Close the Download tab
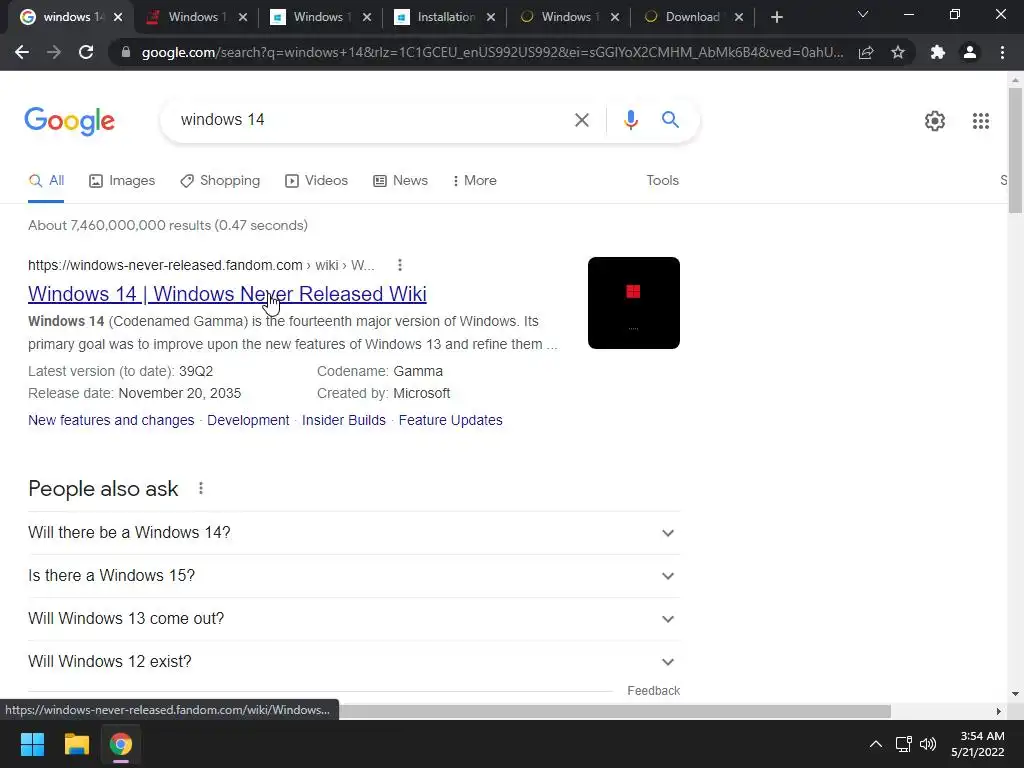Screen dimensions: 1024x768 (739, 17)
